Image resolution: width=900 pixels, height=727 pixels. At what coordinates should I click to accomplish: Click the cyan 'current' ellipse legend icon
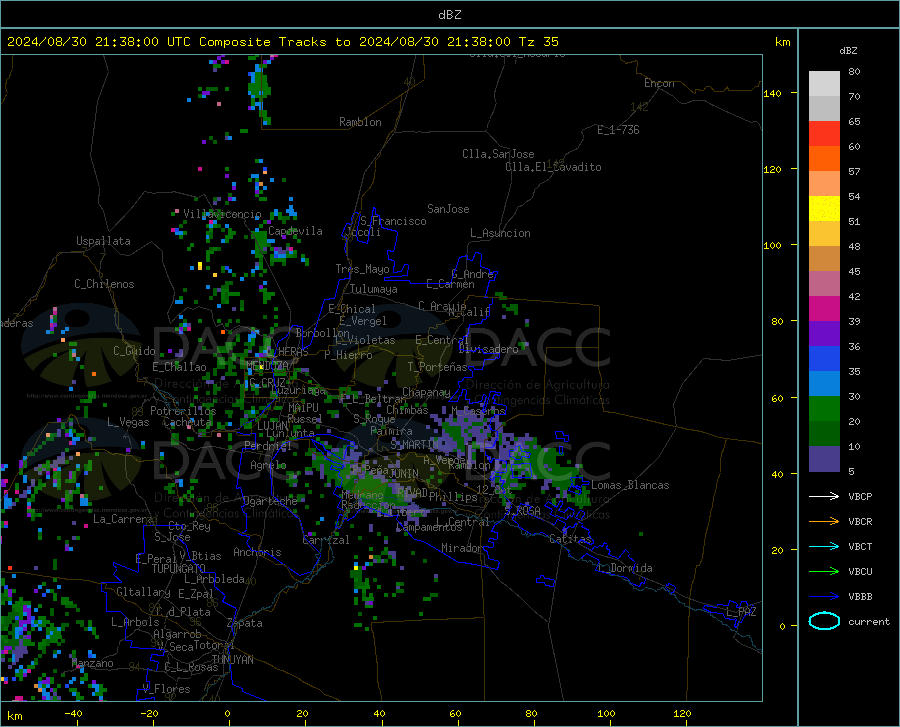coord(824,621)
